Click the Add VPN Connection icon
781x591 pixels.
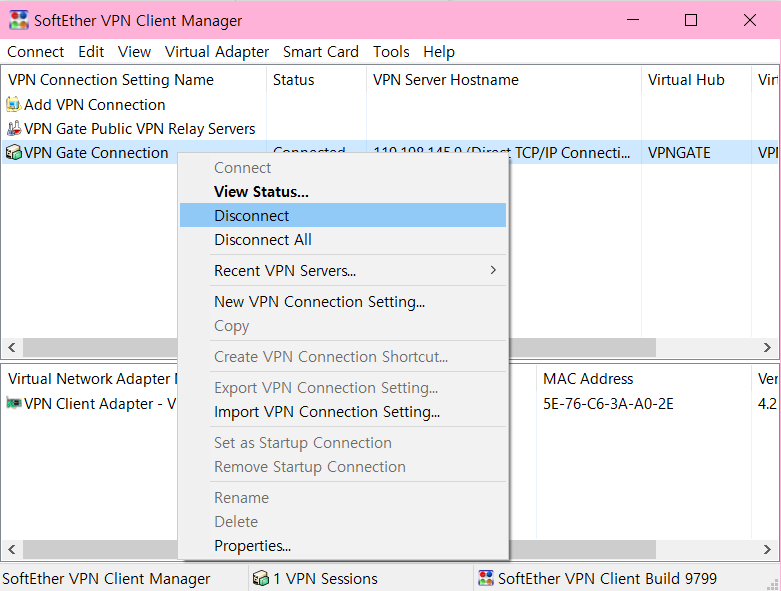[x=13, y=104]
